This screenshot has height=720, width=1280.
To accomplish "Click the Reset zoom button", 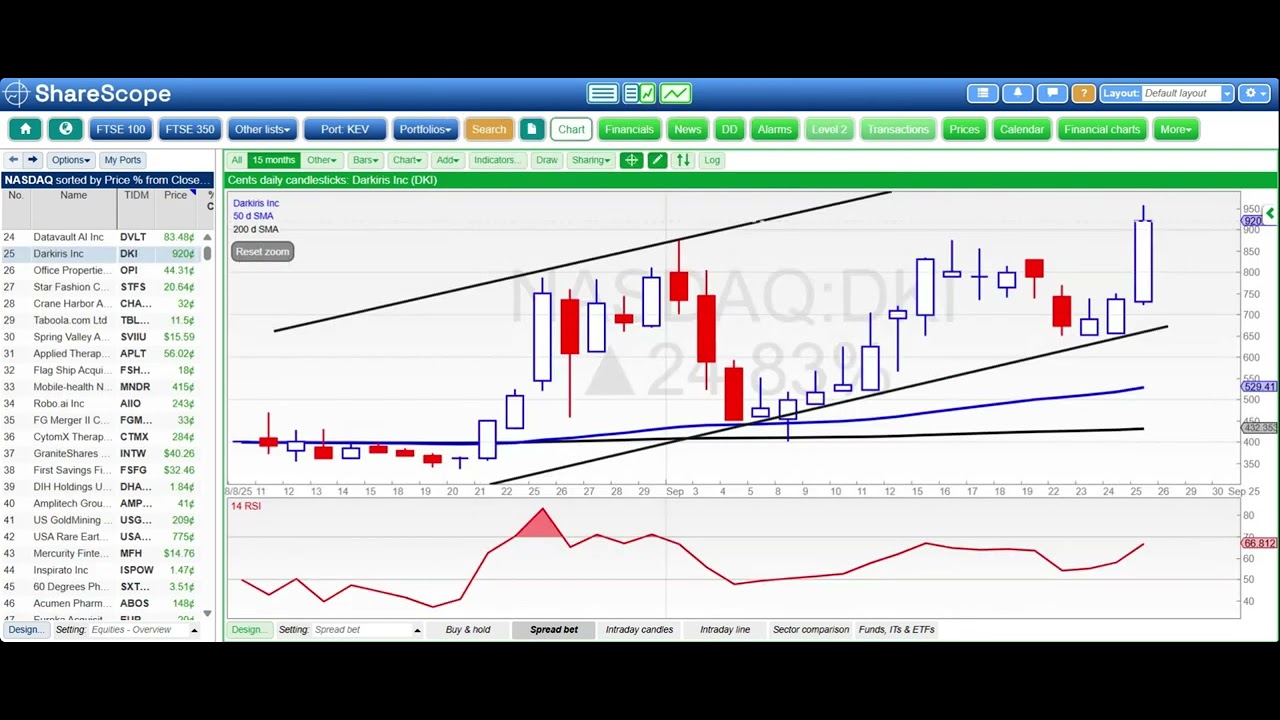I will tap(263, 252).
